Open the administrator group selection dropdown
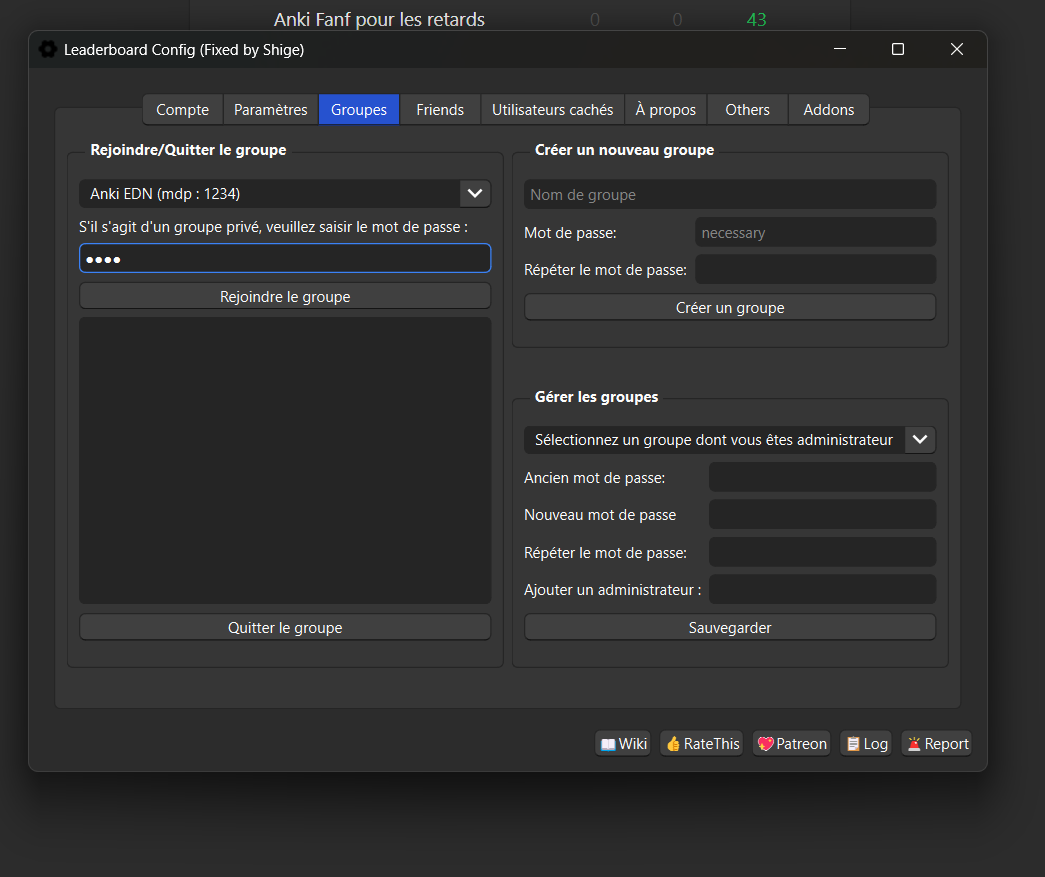 [x=919, y=439]
